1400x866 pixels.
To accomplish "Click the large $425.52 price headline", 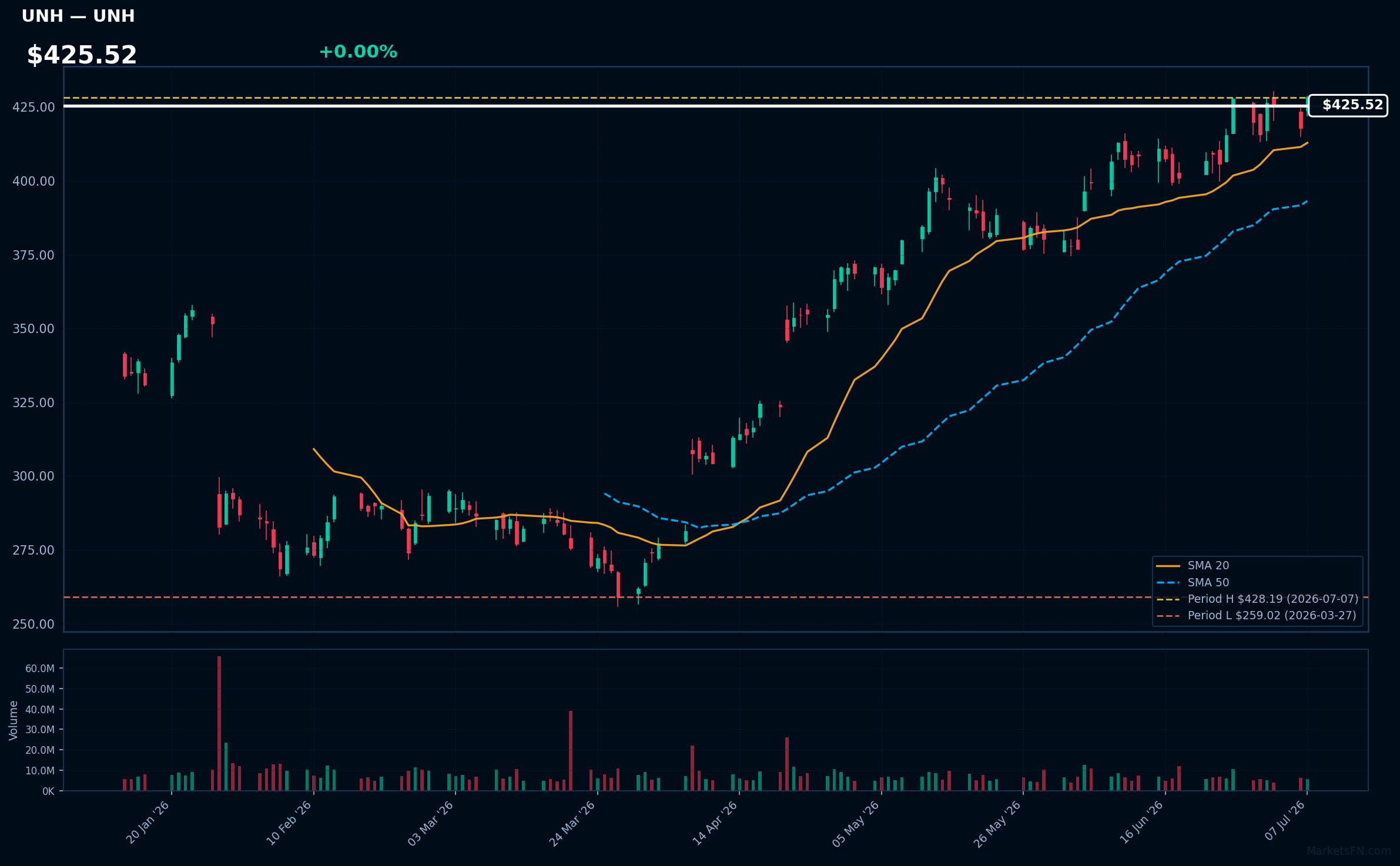I will [82, 55].
